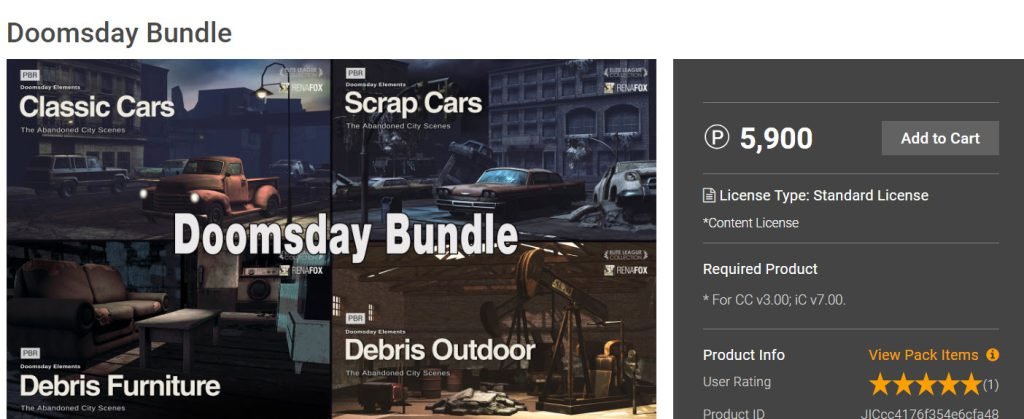Select the Debris Furniture pack image
1024x419 pixels.
[x=168, y=330]
